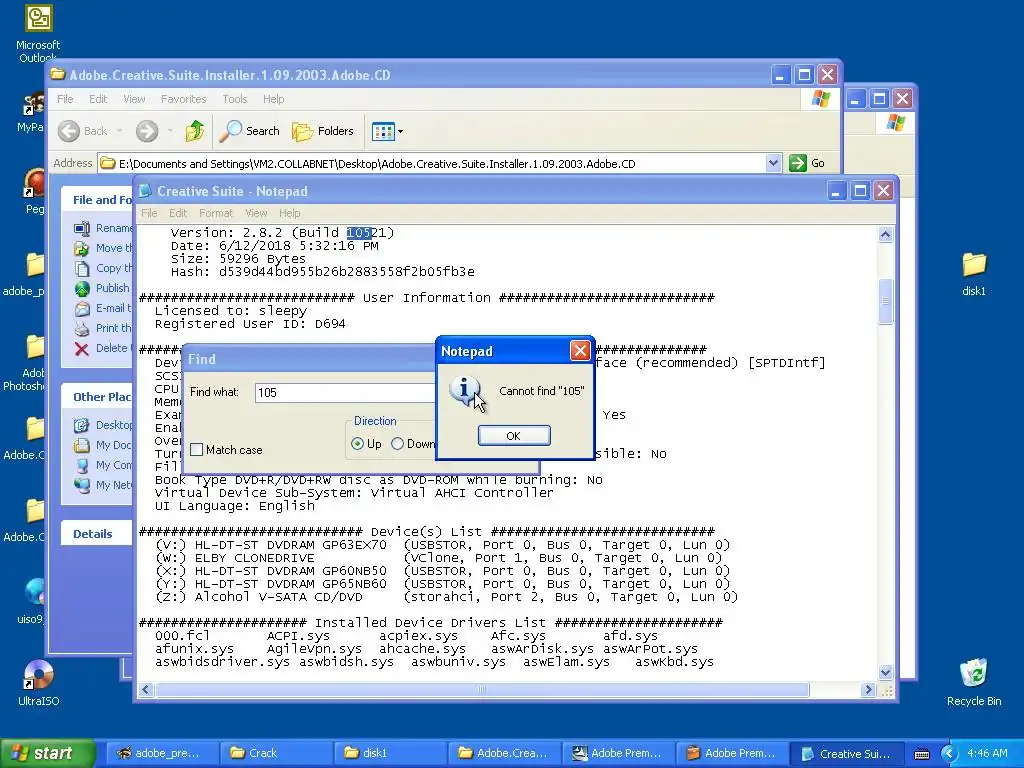
Task: Click the Move this folder icon
Action: point(82,248)
